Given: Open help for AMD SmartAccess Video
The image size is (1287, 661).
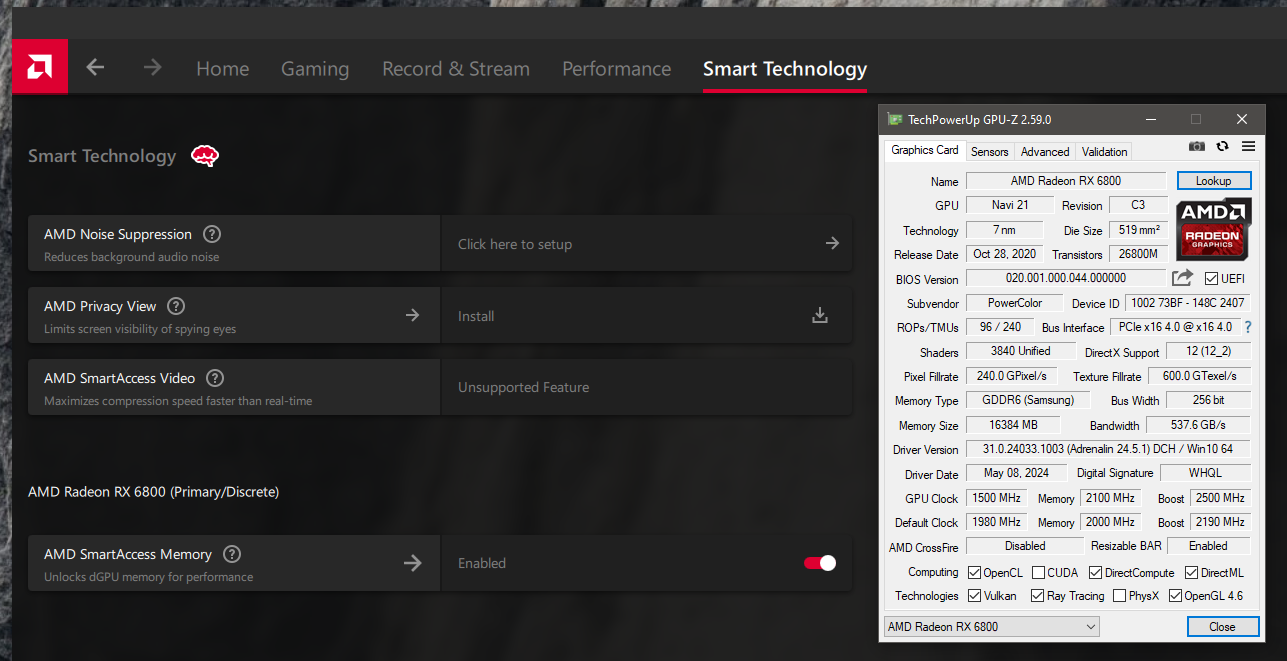Looking at the screenshot, I should point(215,378).
